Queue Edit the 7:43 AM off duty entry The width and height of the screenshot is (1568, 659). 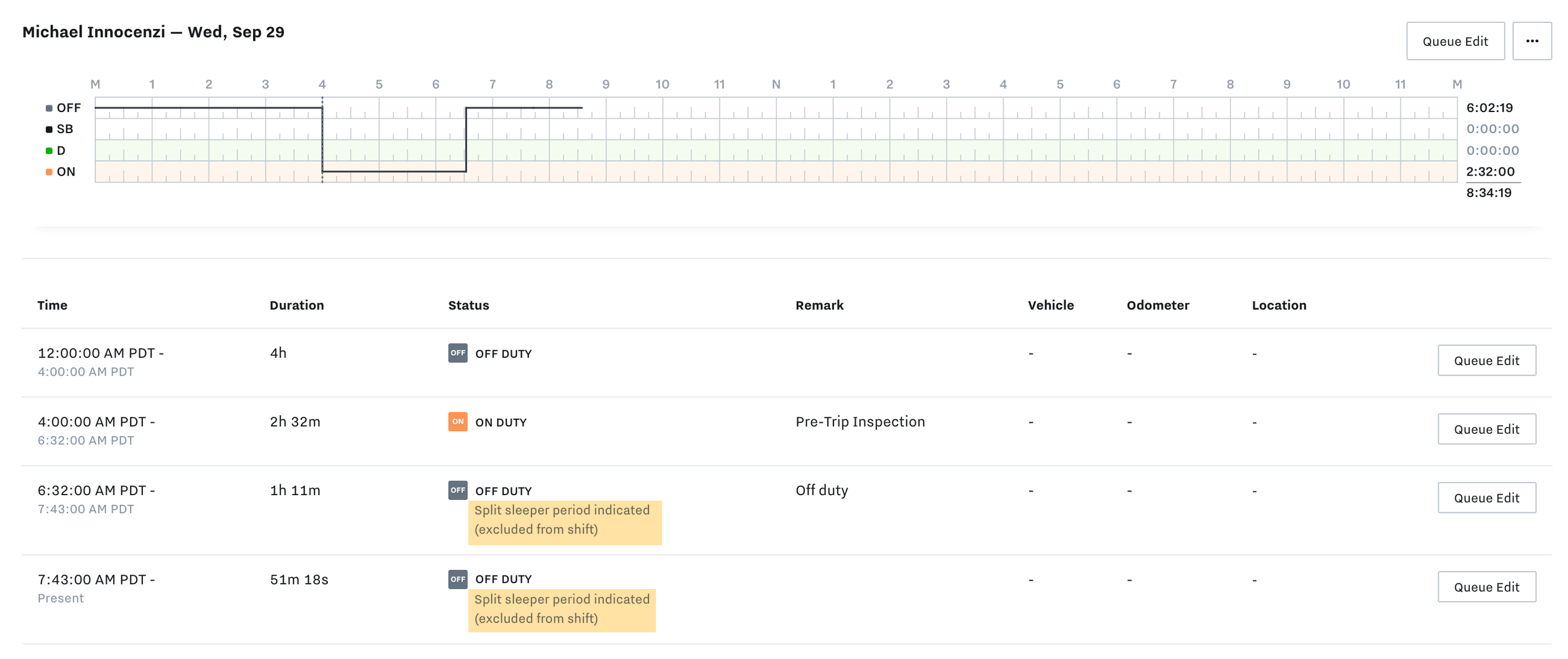tap(1487, 587)
